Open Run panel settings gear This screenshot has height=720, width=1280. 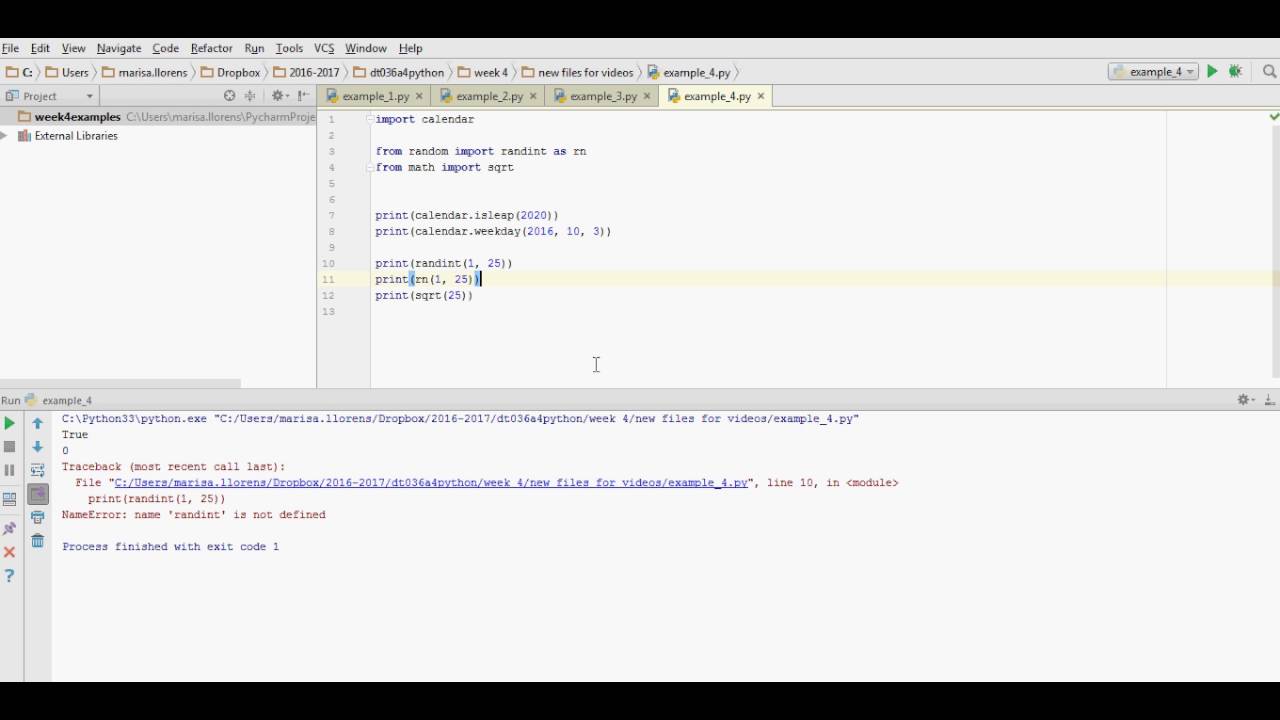tap(1245, 400)
